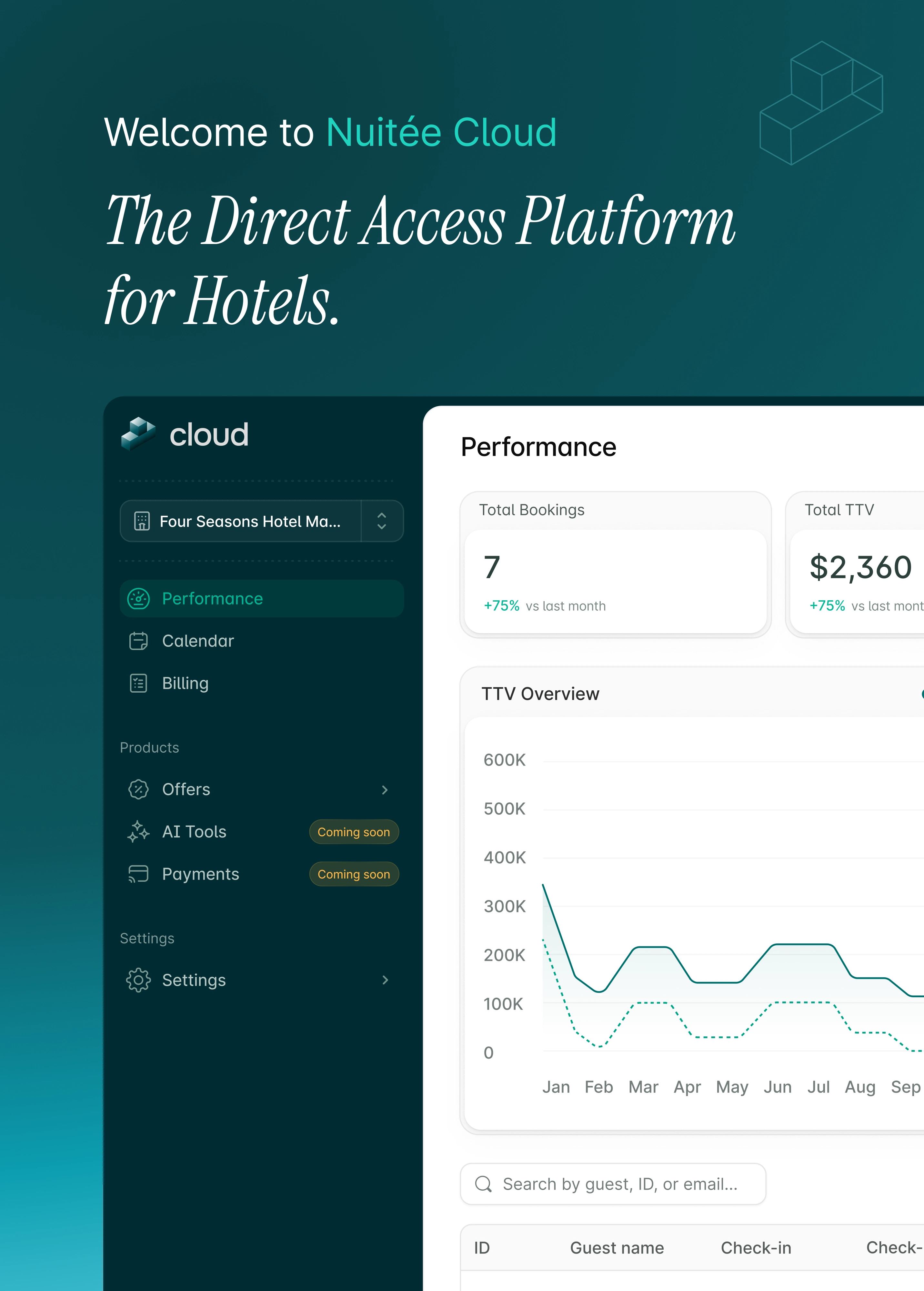Click the Offers percent badge icon
Viewport: 924px width, 1291px height.
138,789
